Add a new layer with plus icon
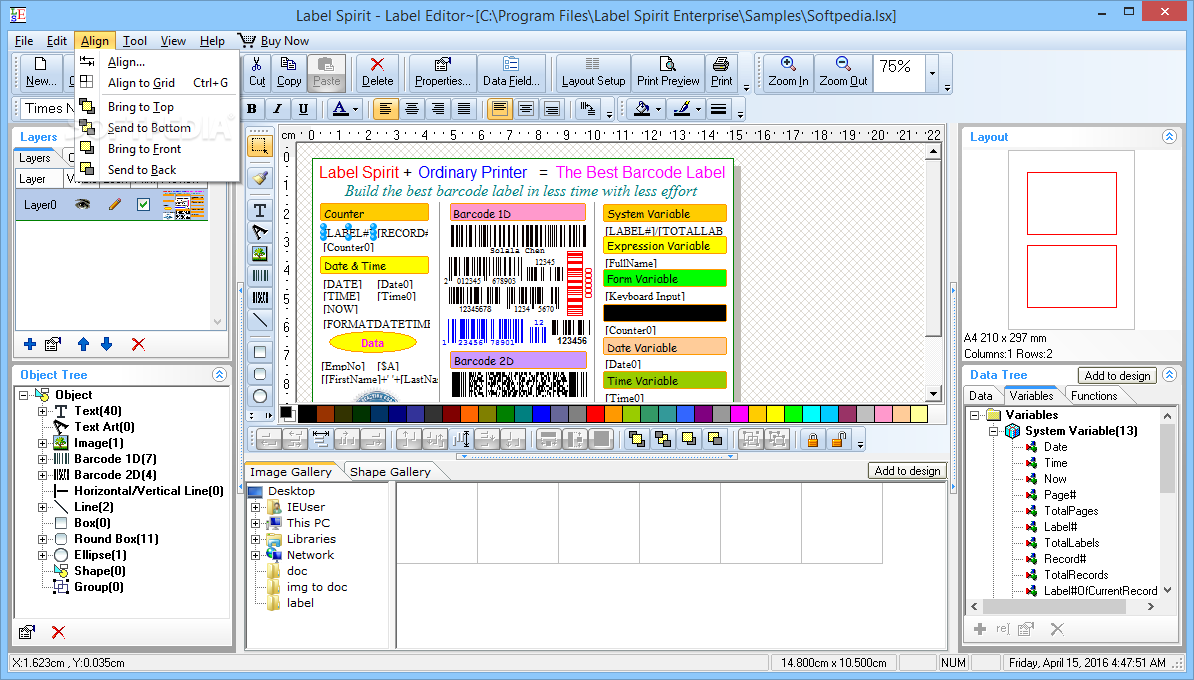The width and height of the screenshot is (1194, 680). pos(30,344)
